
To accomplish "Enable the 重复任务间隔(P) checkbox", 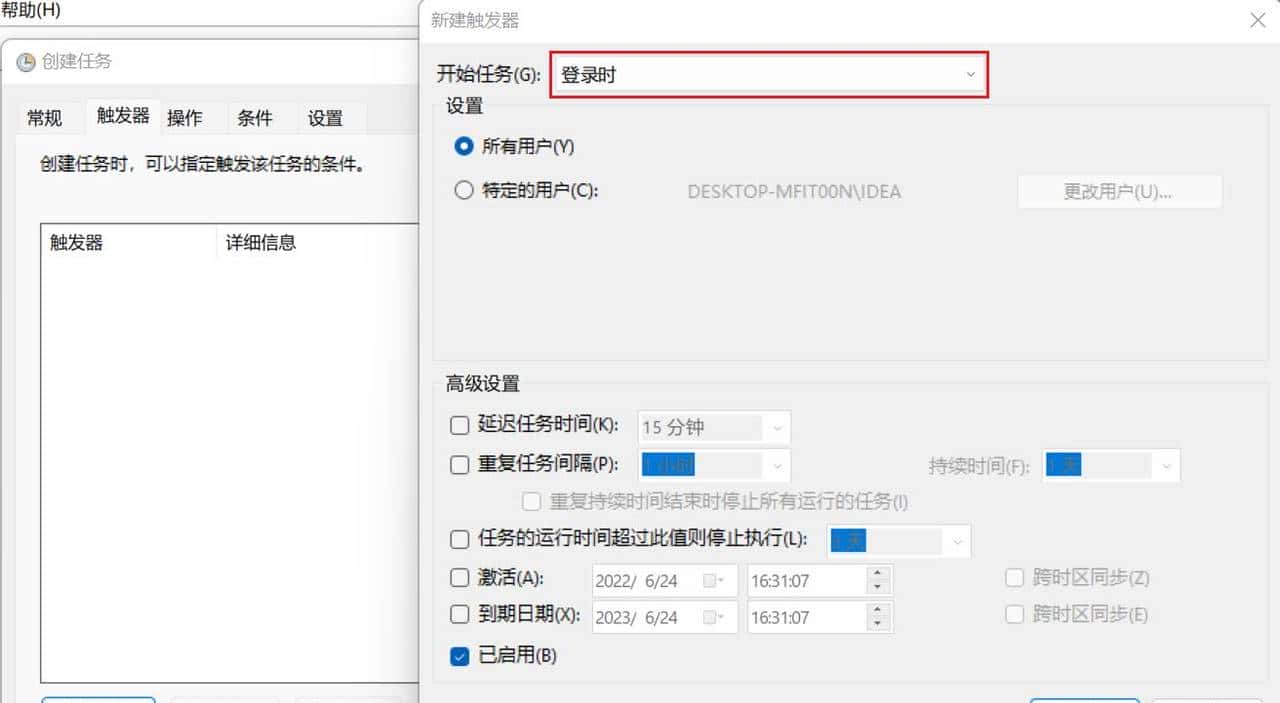I will (x=459, y=464).
